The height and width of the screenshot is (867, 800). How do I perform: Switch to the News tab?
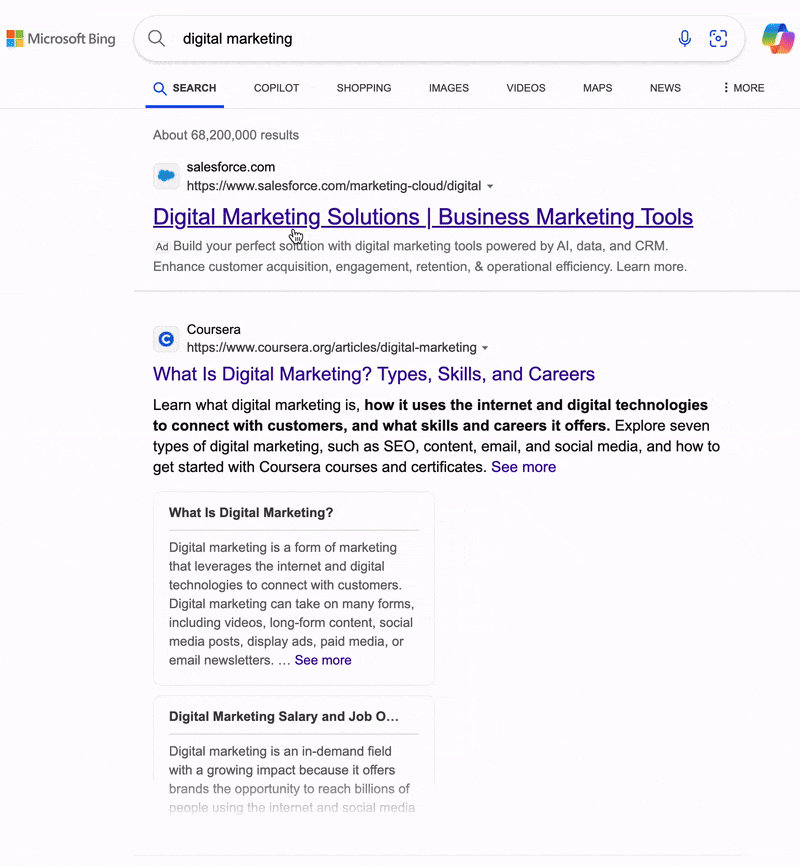coord(665,88)
